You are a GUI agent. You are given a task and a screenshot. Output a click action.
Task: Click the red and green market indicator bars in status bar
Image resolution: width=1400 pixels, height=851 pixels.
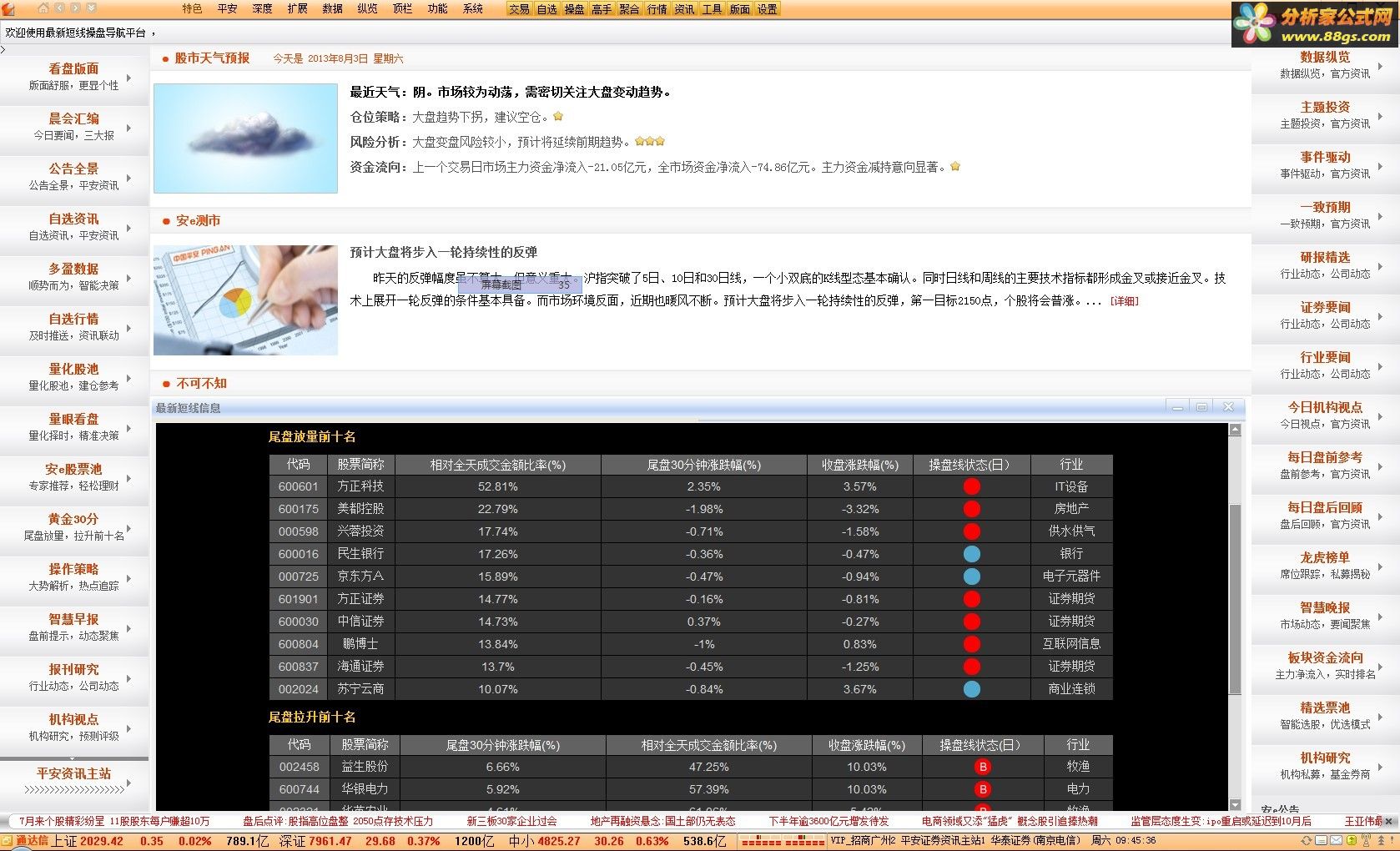click(783, 841)
